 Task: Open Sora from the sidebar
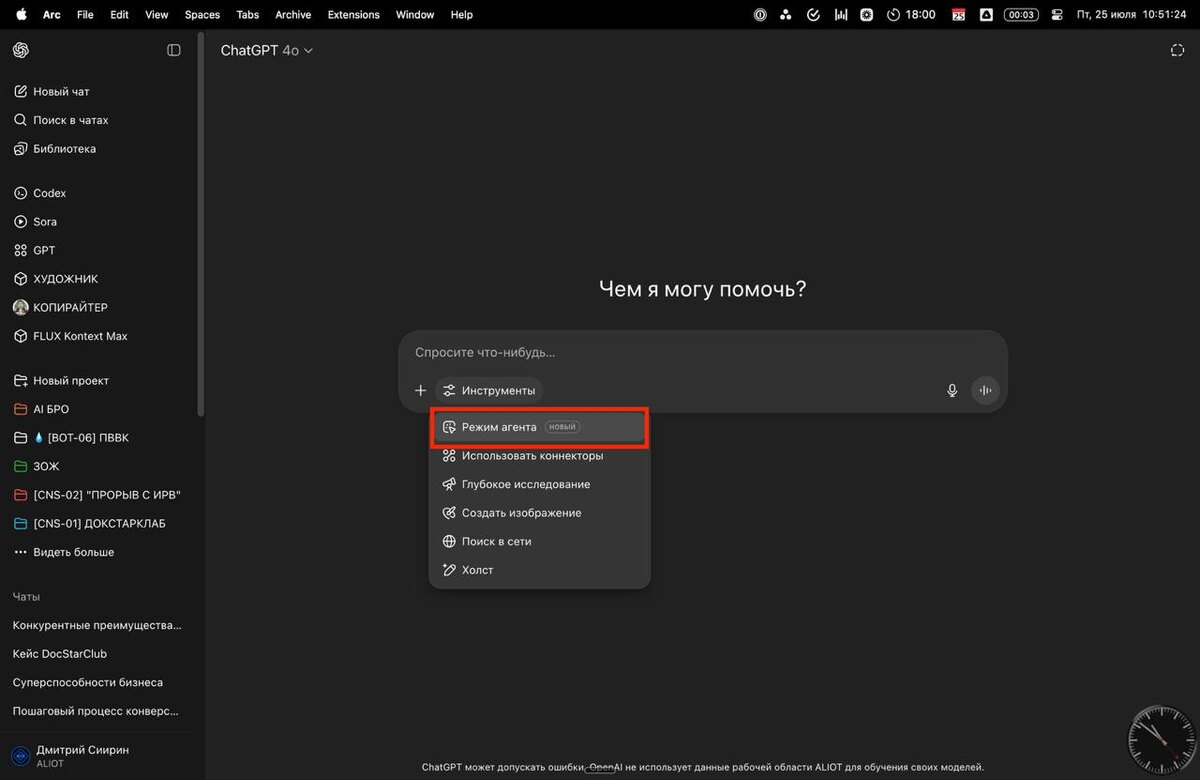pyautogui.click(x=100, y=222)
